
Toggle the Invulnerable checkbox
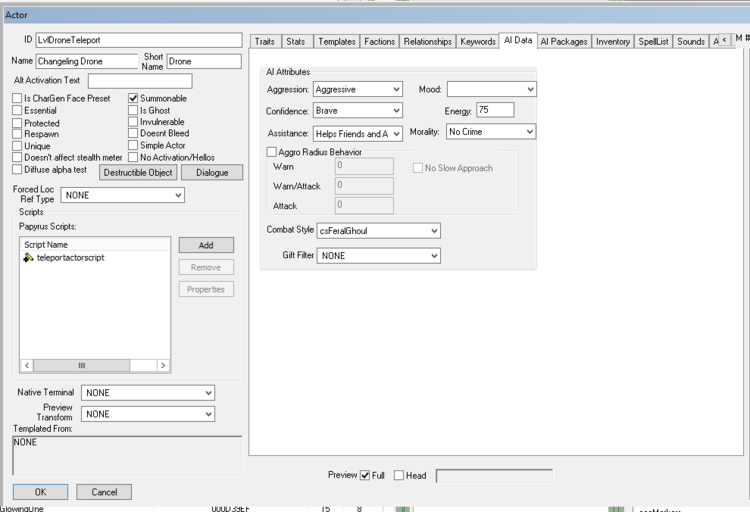pyautogui.click(x=133, y=122)
